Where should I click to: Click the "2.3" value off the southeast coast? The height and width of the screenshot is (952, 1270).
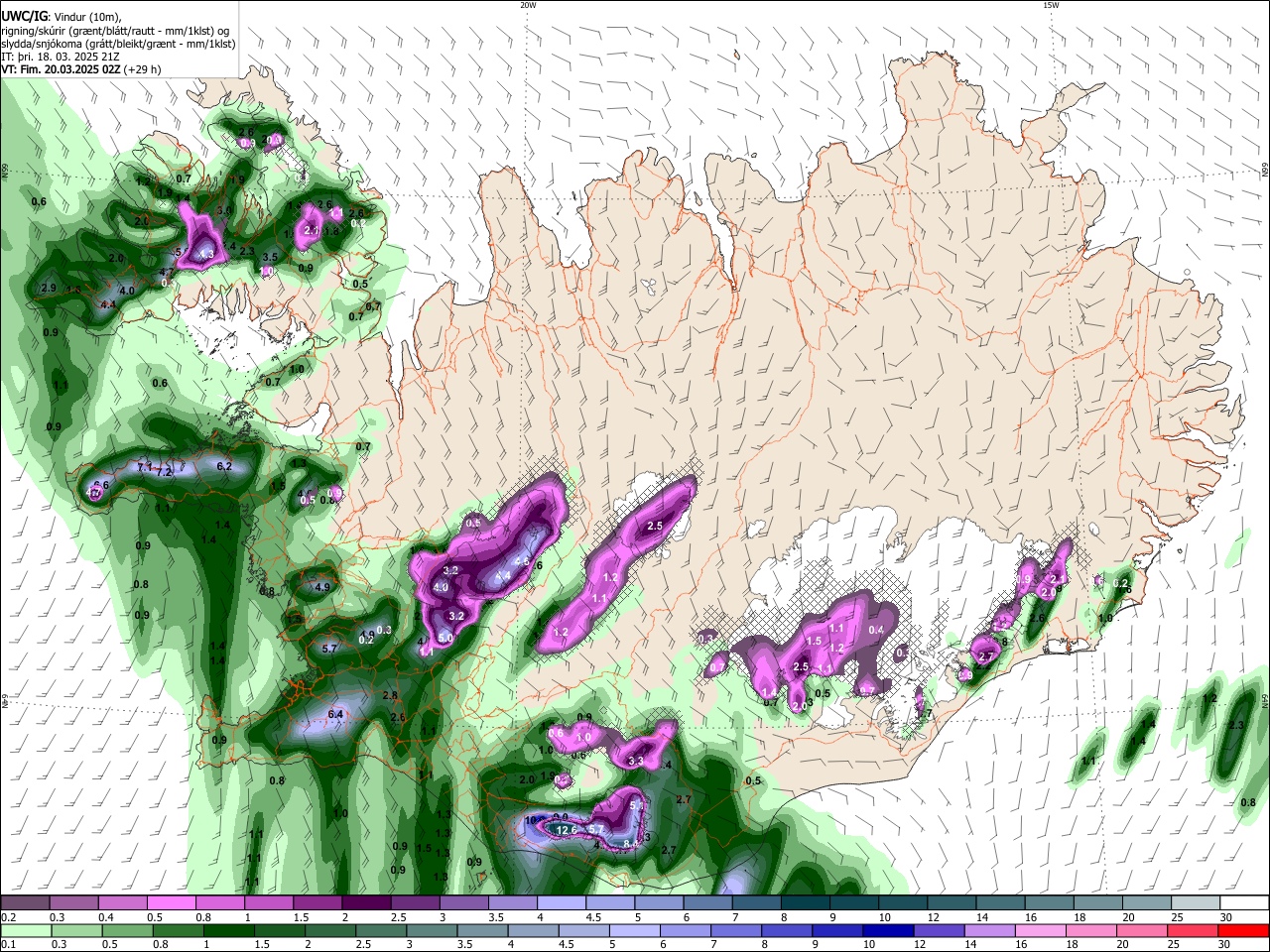tap(1235, 726)
